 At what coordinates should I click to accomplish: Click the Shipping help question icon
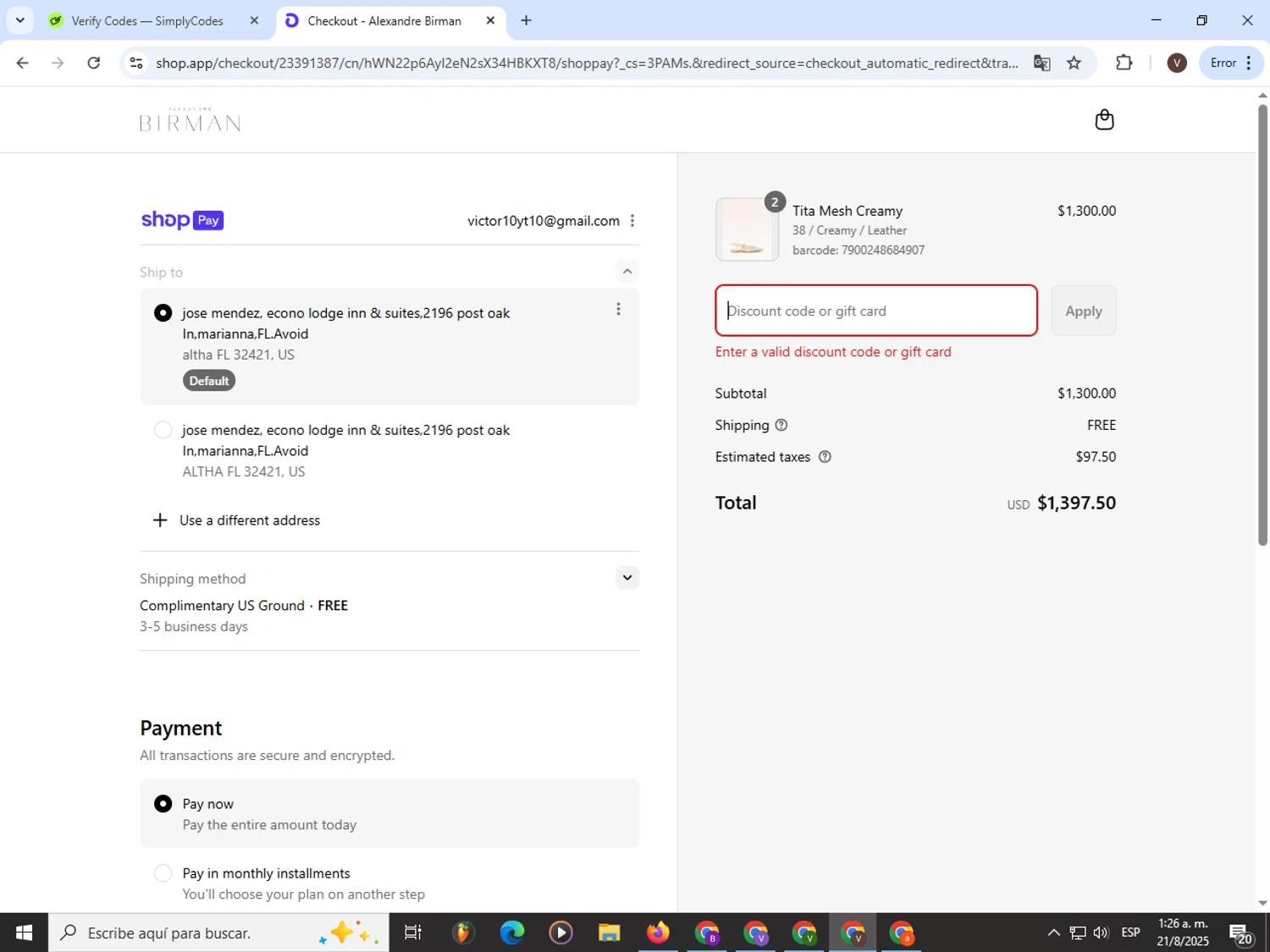(x=781, y=425)
